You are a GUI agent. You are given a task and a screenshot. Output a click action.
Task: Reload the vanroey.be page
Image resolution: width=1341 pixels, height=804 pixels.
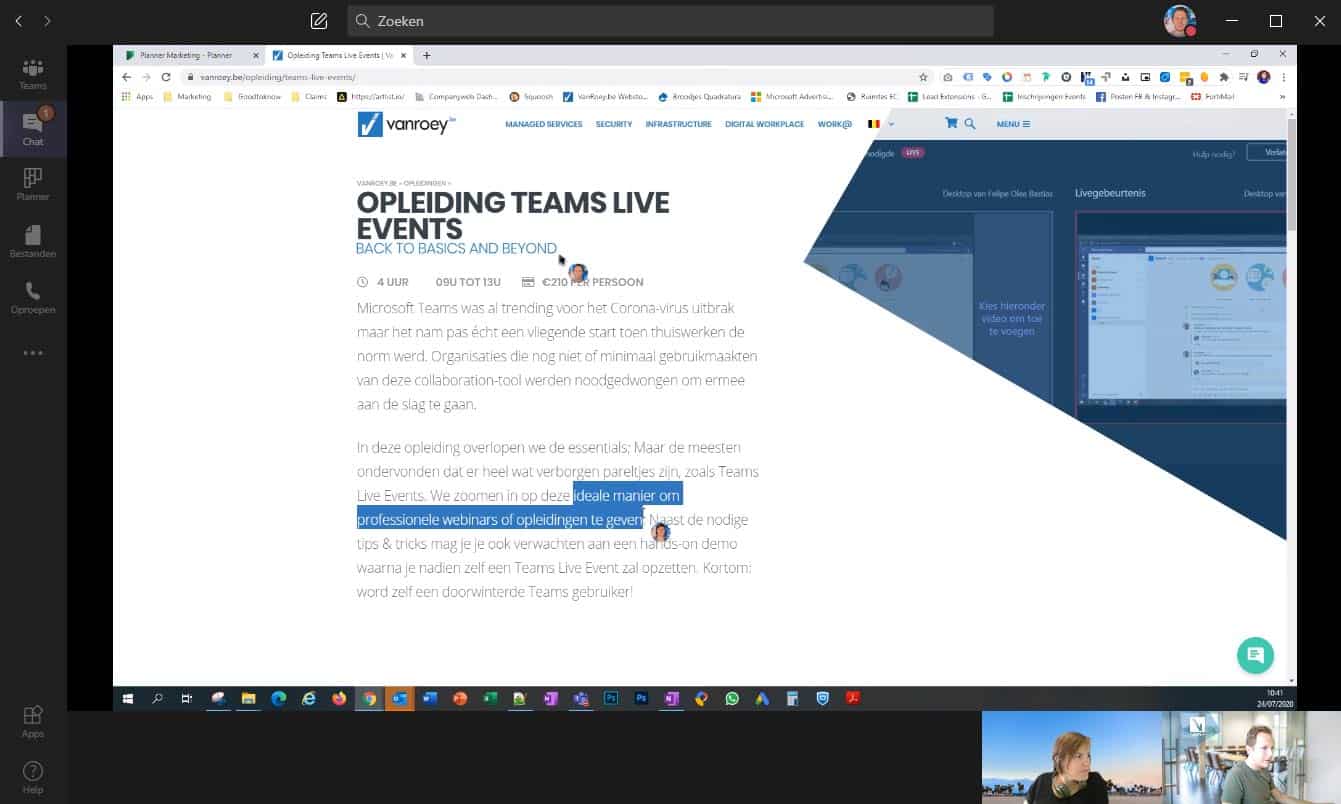point(166,77)
